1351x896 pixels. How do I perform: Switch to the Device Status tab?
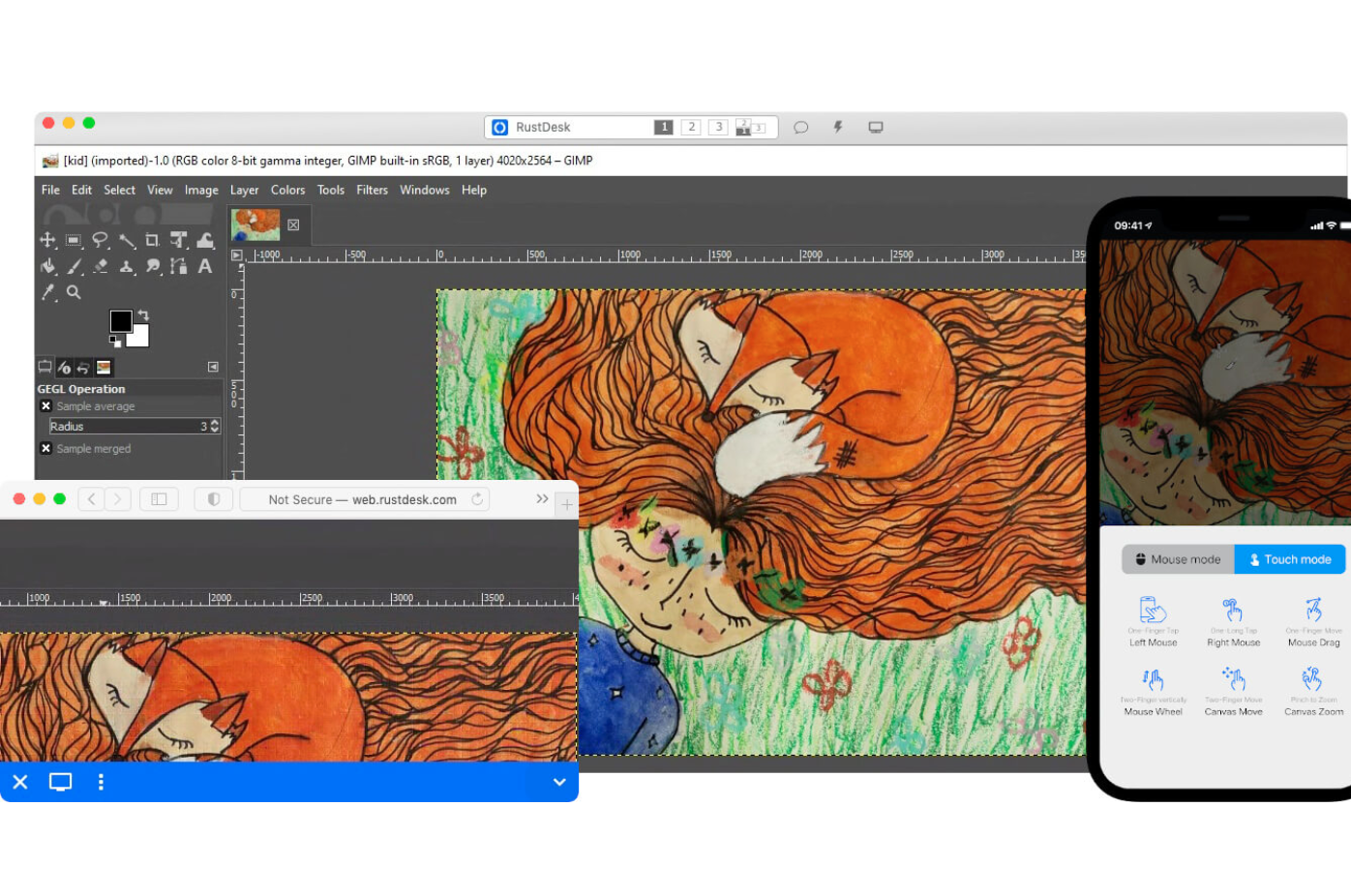(64, 368)
